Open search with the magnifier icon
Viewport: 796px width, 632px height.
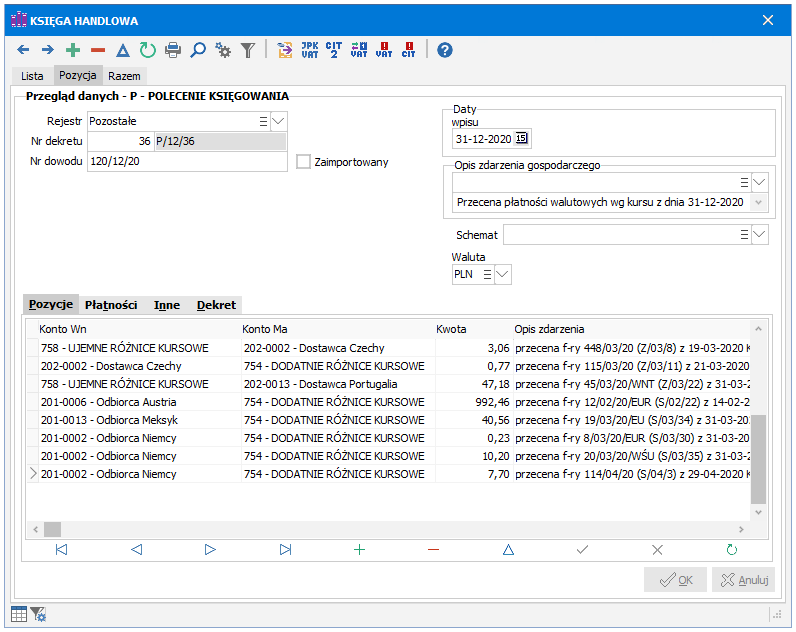pos(198,49)
